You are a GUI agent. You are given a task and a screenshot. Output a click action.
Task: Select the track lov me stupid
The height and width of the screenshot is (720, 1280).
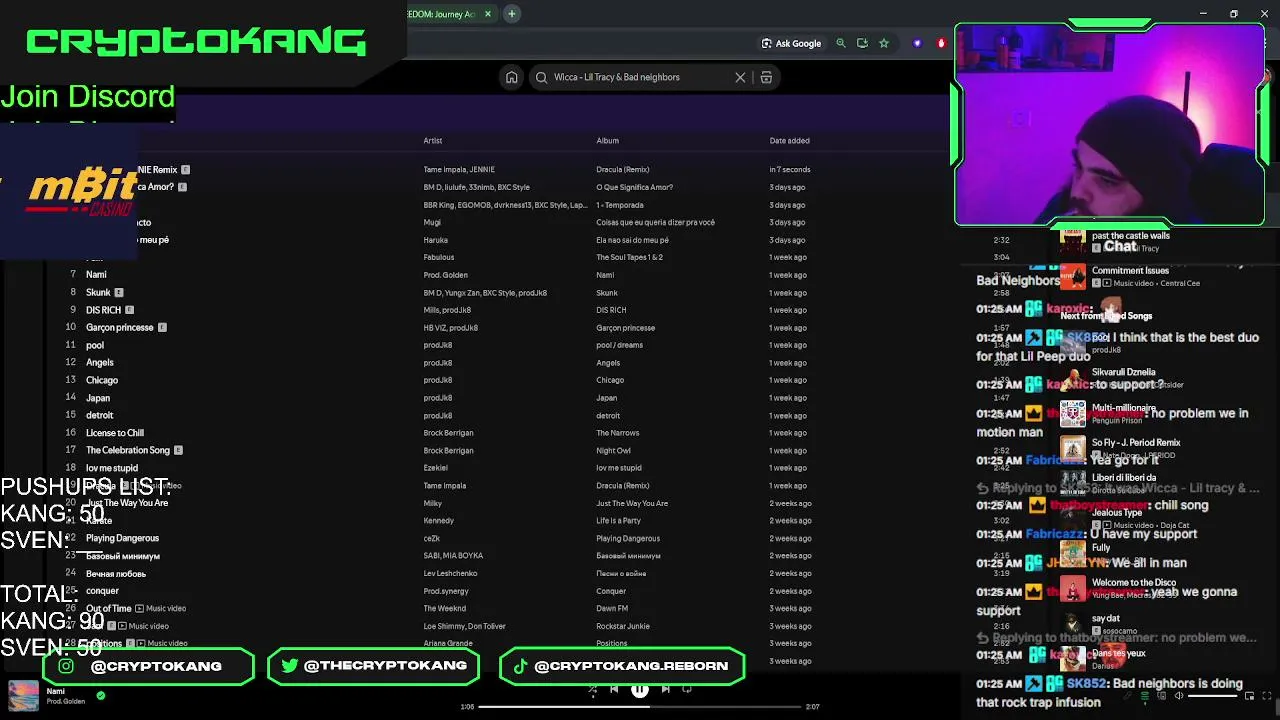tap(111, 468)
